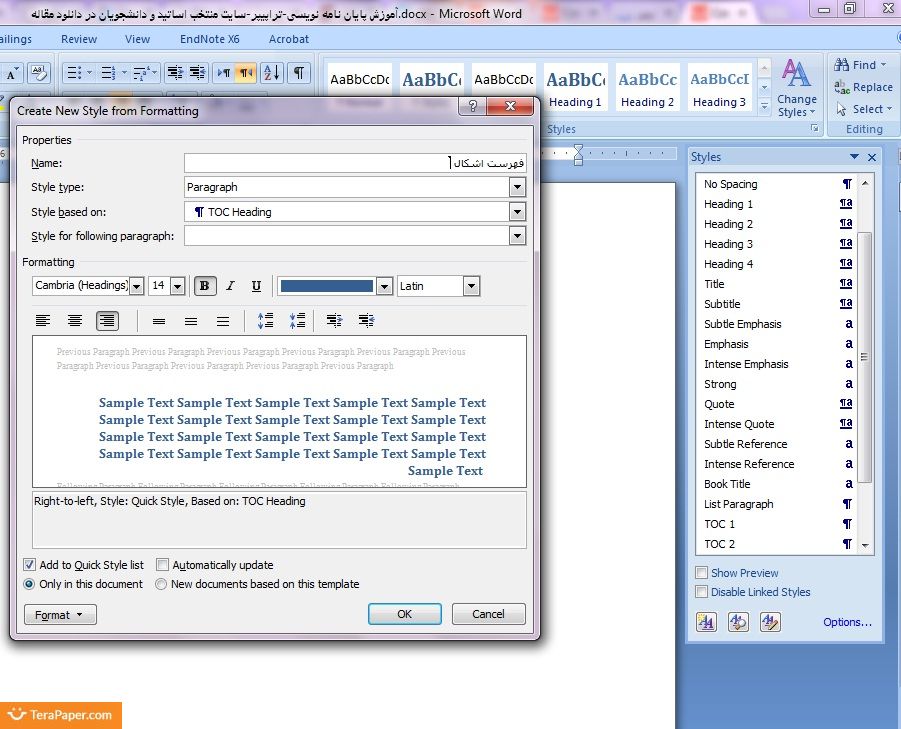The width and height of the screenshot is (901, 729).
Task: Open the EndNote X6 tab
Action: tap(209, 39)
